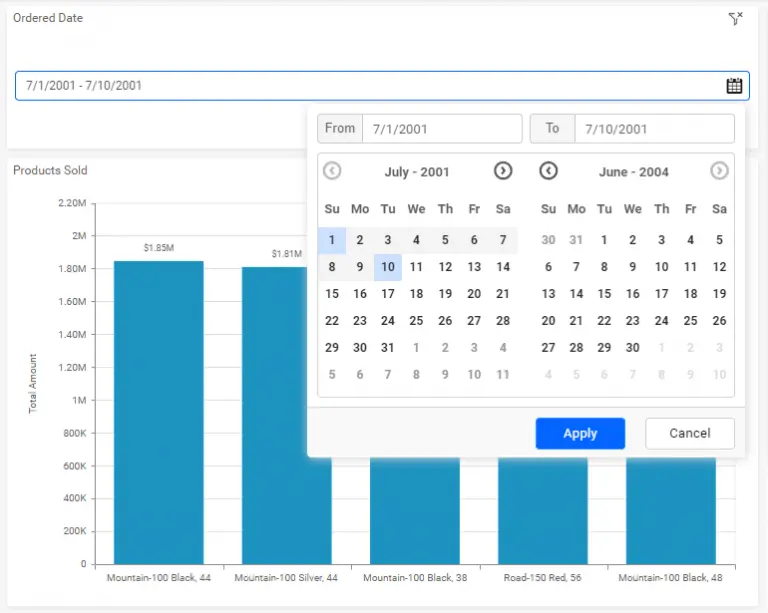The width and height of the screenshot is (768, 613).
Task: Open the calendar picker icon
Action: (x=734, y=86)
